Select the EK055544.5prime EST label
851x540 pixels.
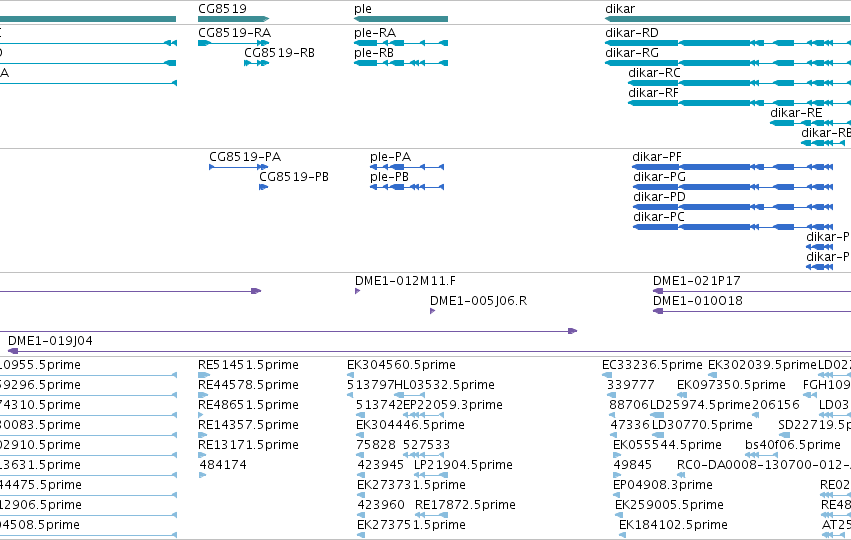pyautogui.click(x=667, y=446)
